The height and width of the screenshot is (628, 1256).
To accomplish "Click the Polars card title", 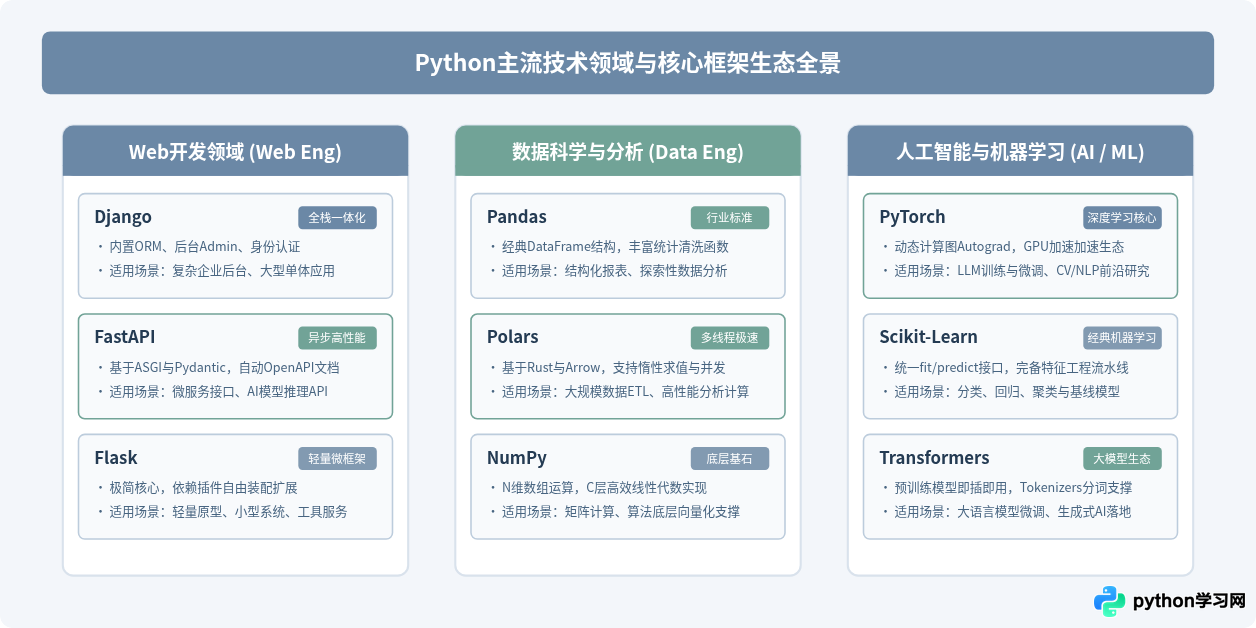I will [513, 337].
